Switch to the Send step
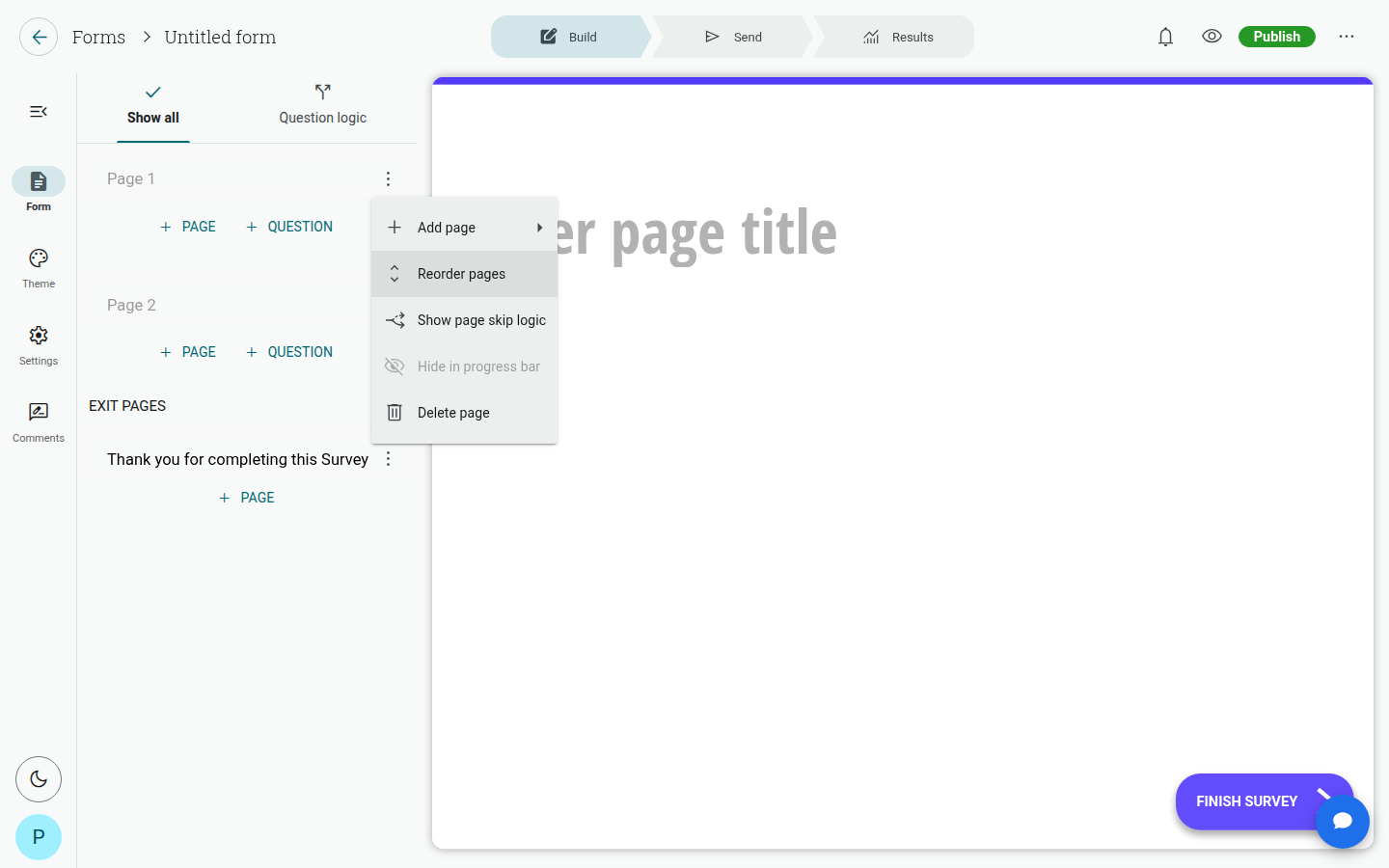 [733, 37]
